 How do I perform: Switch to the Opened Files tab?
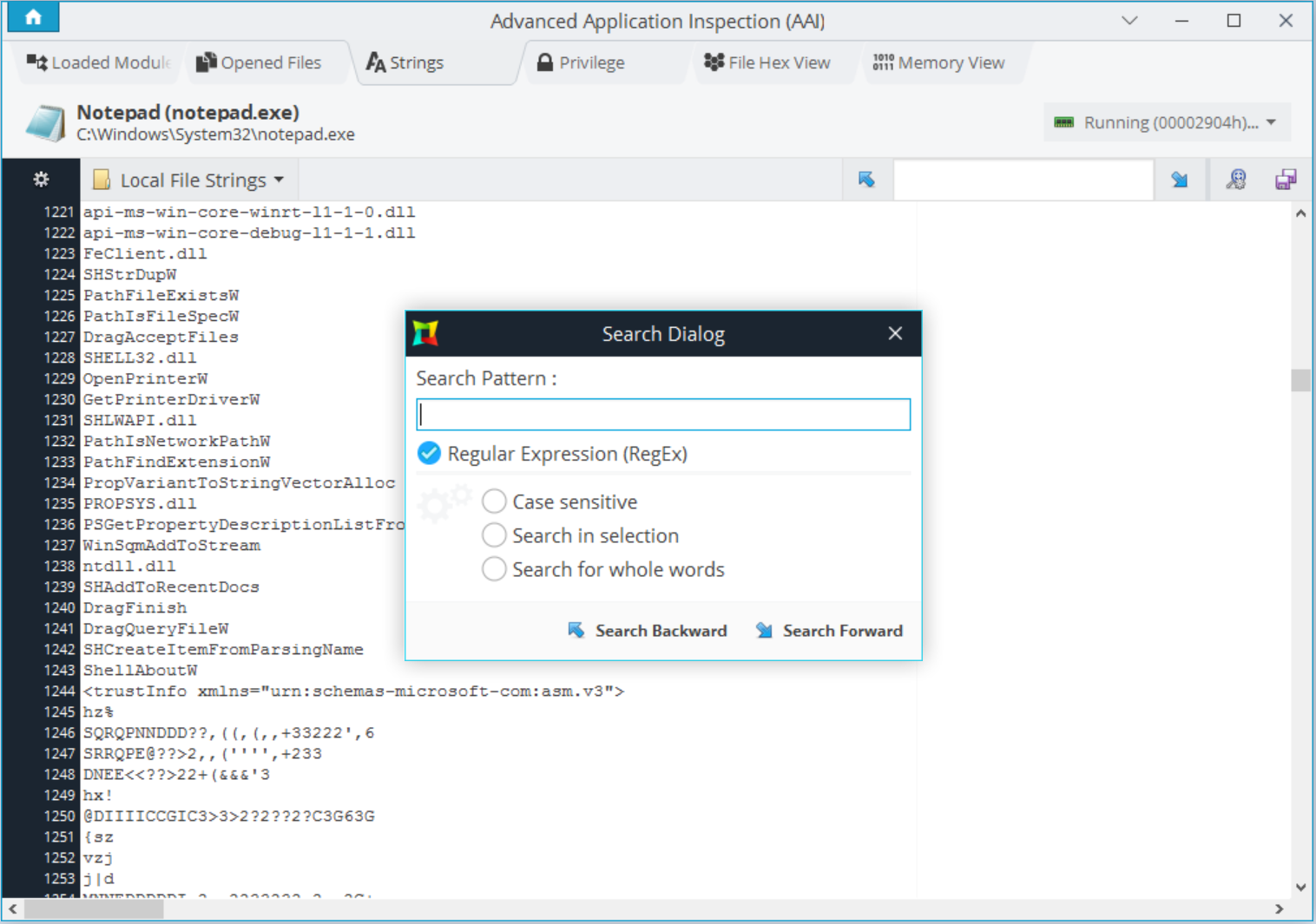(x=259, y=62)
